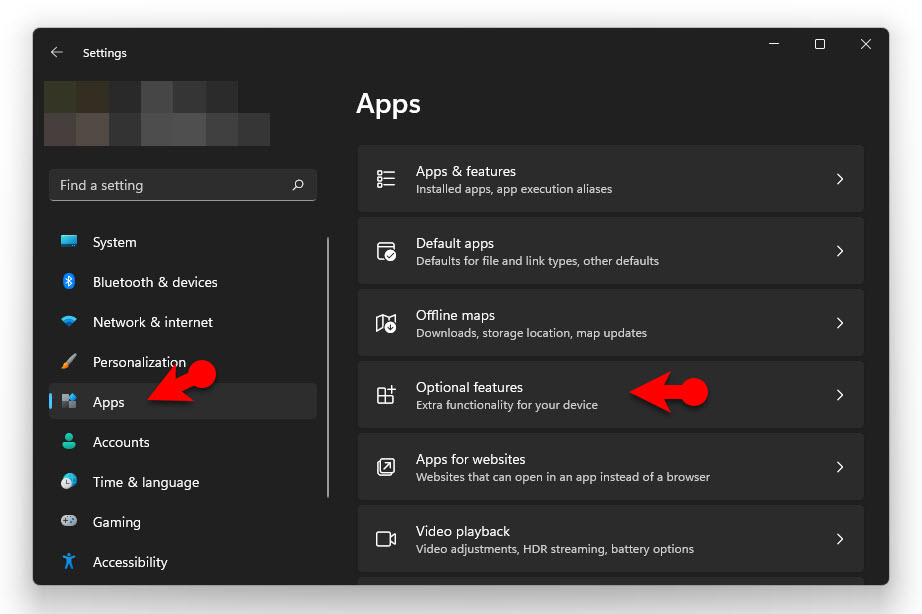Click the Video playback camera icon
Image resolution: width=922 pixels, height=614 pixels.
point(386,538)
